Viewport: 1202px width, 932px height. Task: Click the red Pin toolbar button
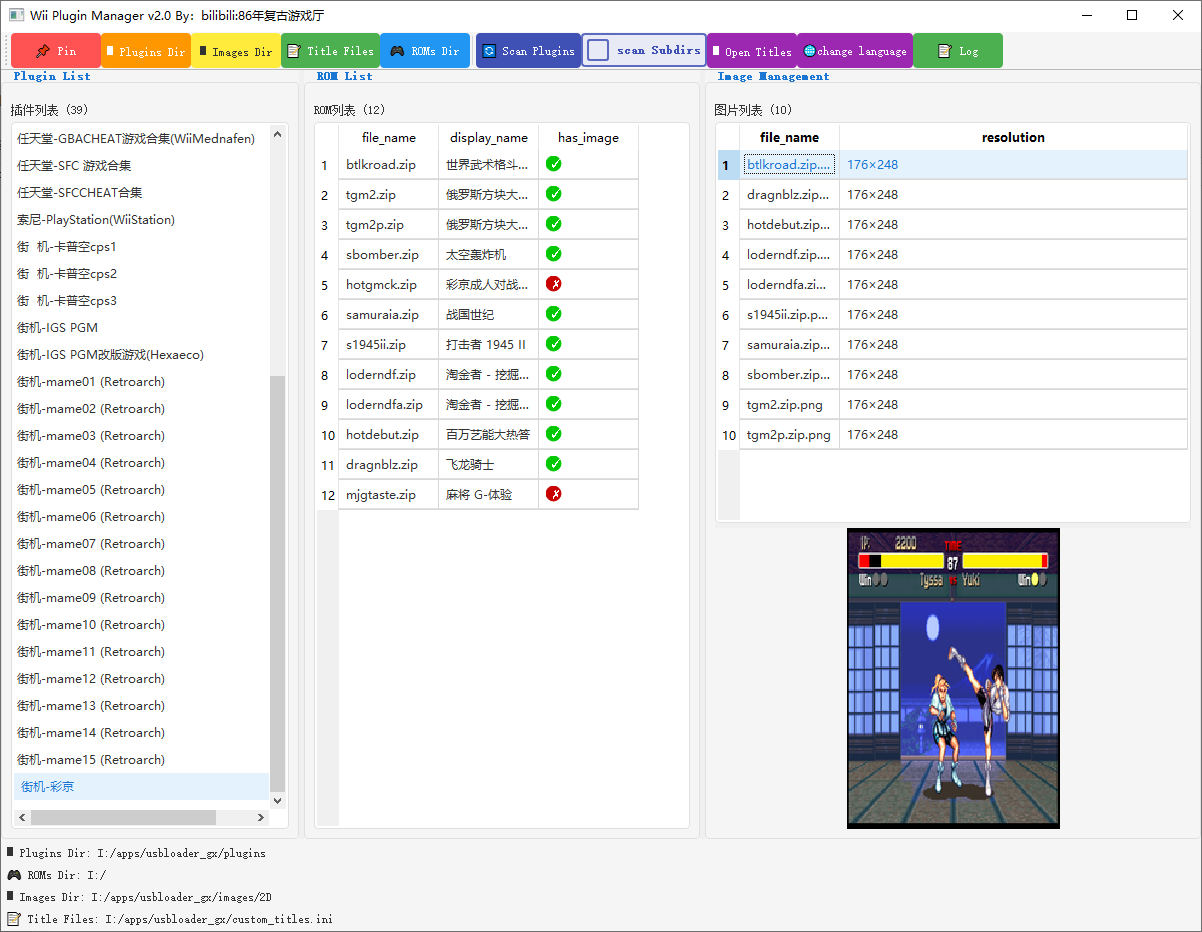56,51
